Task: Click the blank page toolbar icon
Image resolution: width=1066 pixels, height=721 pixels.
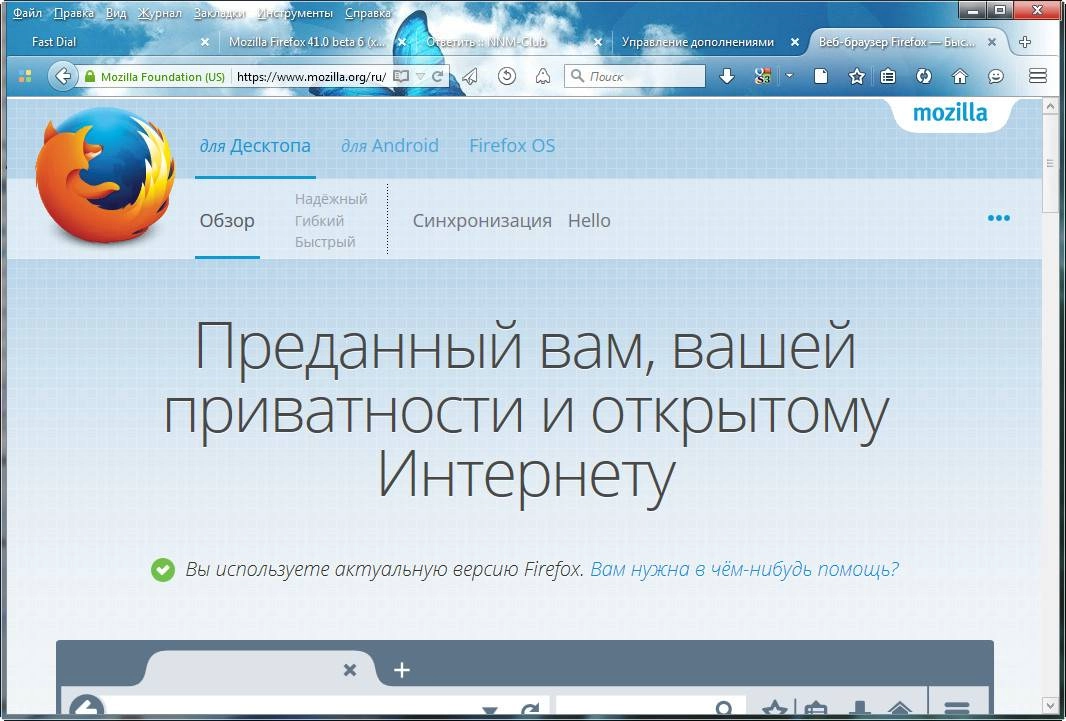Action: coord(821,76)
